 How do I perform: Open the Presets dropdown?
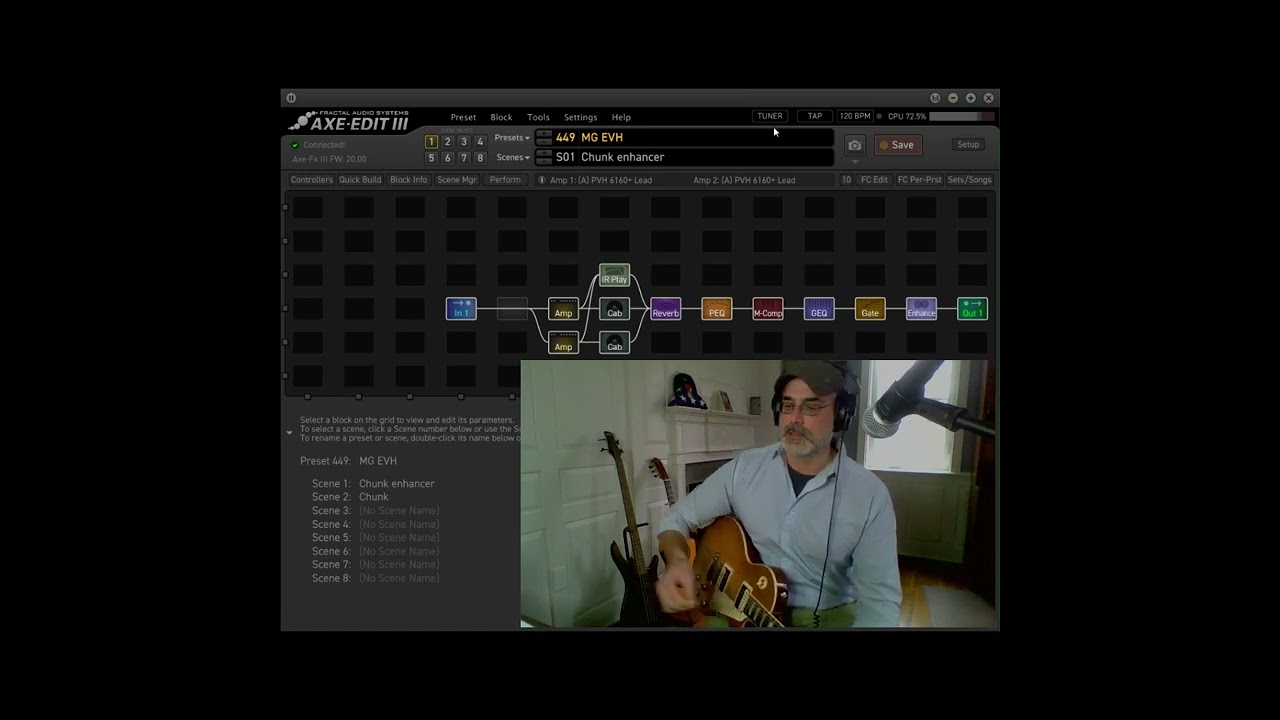point(512,137)
